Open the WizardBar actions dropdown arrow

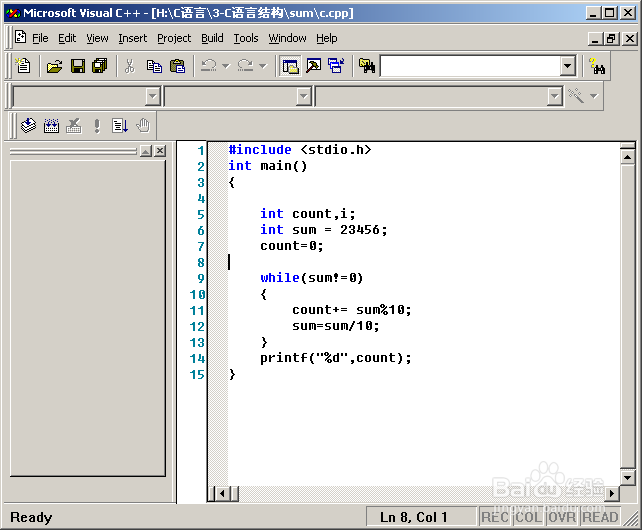point(594,96)
